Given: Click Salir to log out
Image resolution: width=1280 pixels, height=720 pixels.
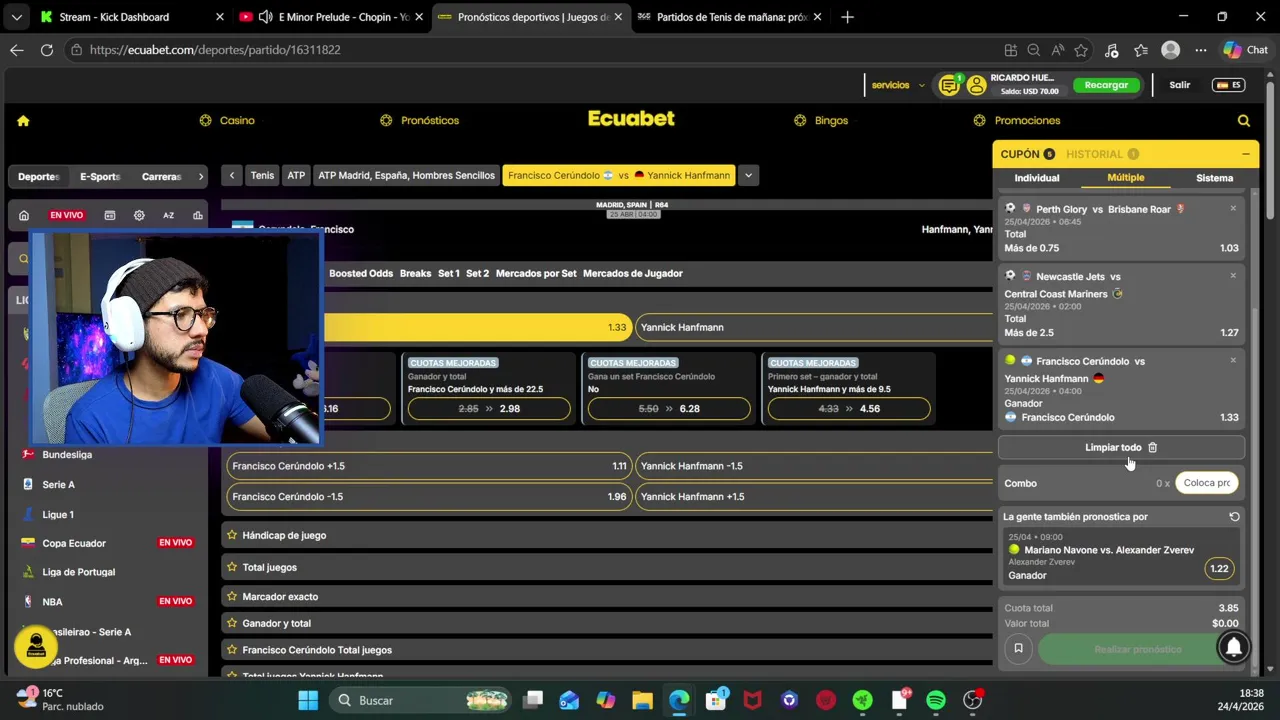Looking at the screenshot, I should [1180, 85].
